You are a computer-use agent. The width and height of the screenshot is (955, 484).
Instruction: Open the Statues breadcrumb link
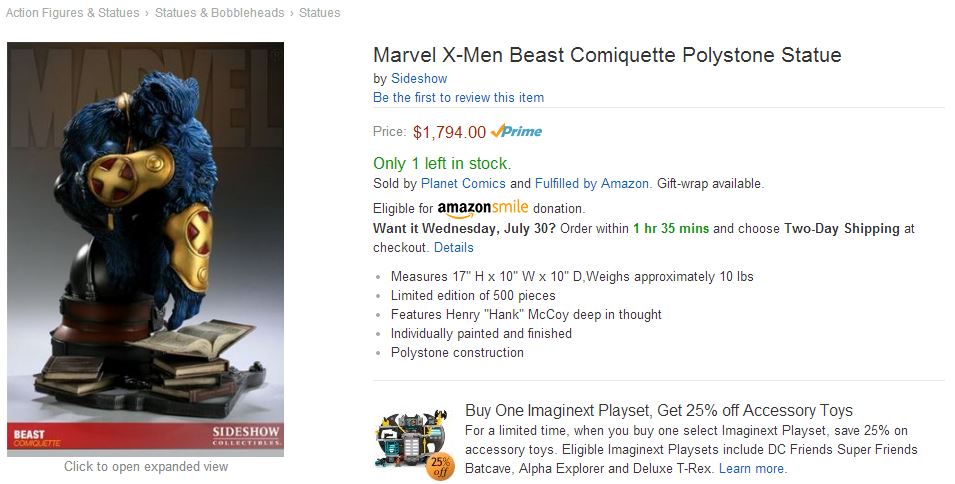319,13
